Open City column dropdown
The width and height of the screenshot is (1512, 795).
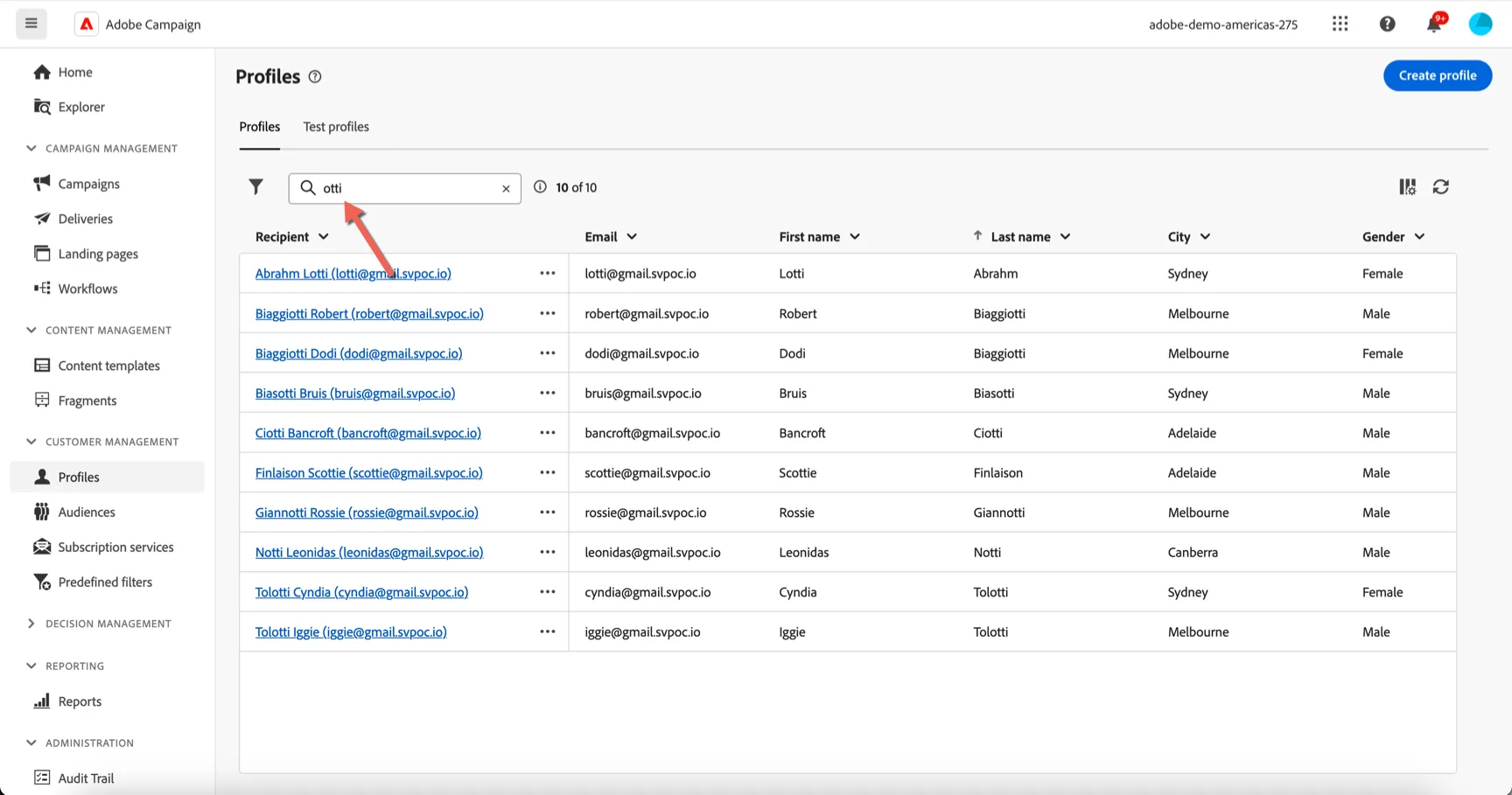1205,237
